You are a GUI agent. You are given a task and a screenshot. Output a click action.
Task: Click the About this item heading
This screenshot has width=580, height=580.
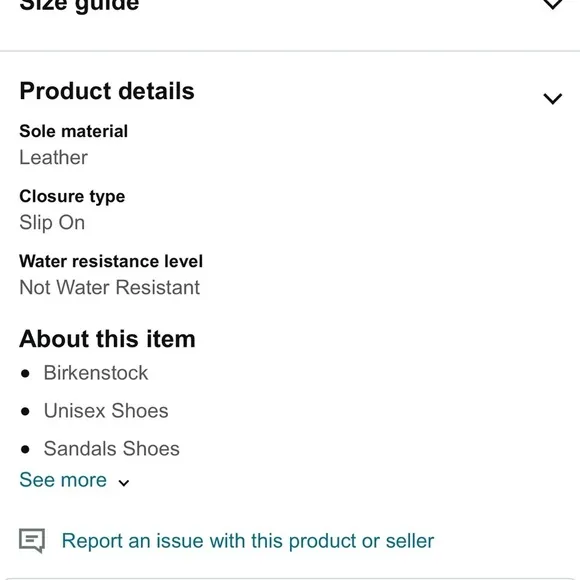point(107,339)
